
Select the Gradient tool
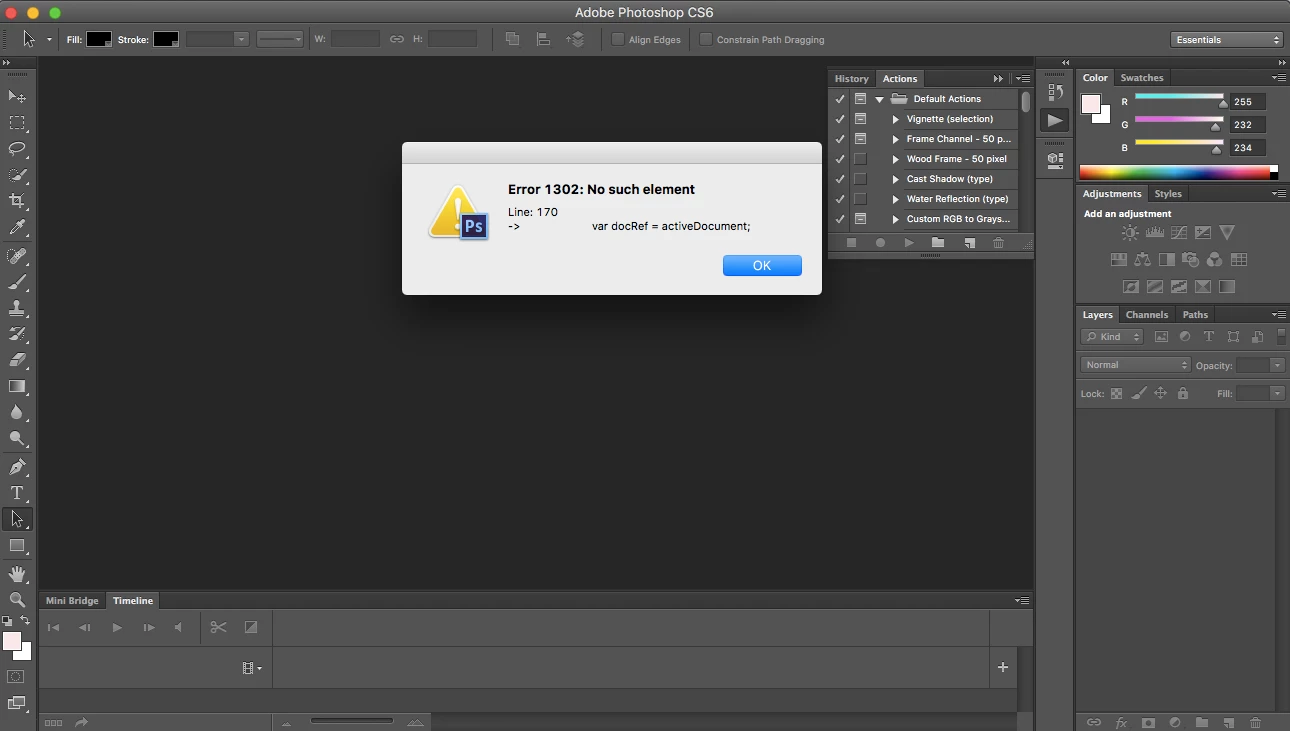tap(17, 386)
